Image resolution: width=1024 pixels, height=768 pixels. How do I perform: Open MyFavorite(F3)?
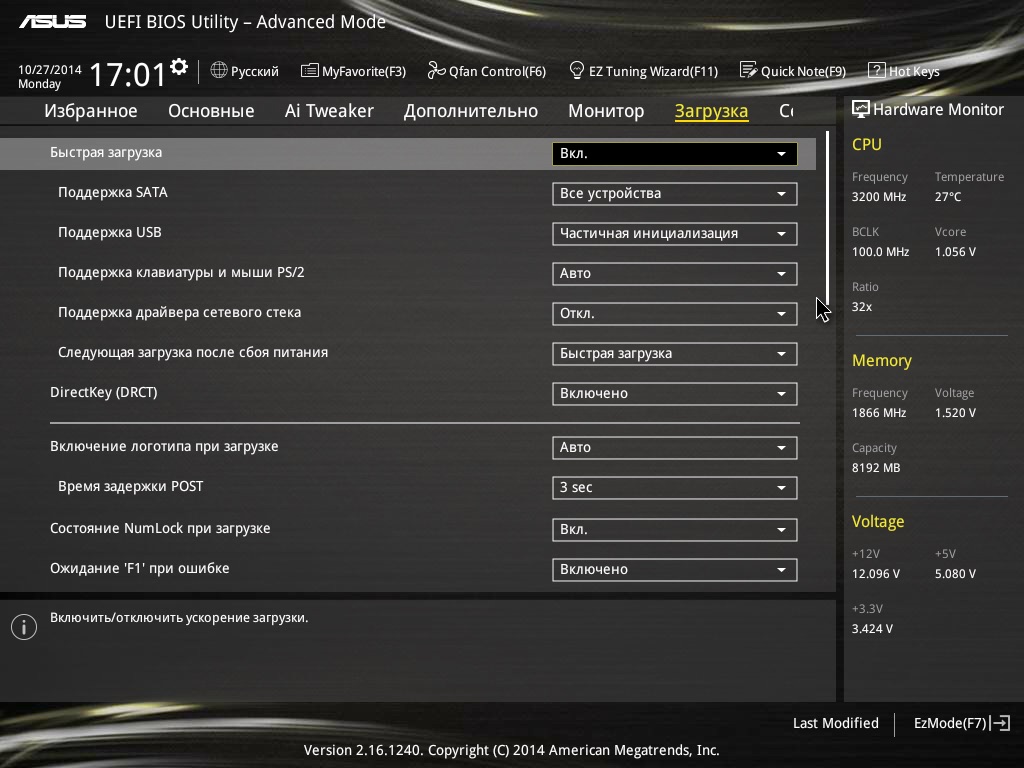click(x=353, y=71)
